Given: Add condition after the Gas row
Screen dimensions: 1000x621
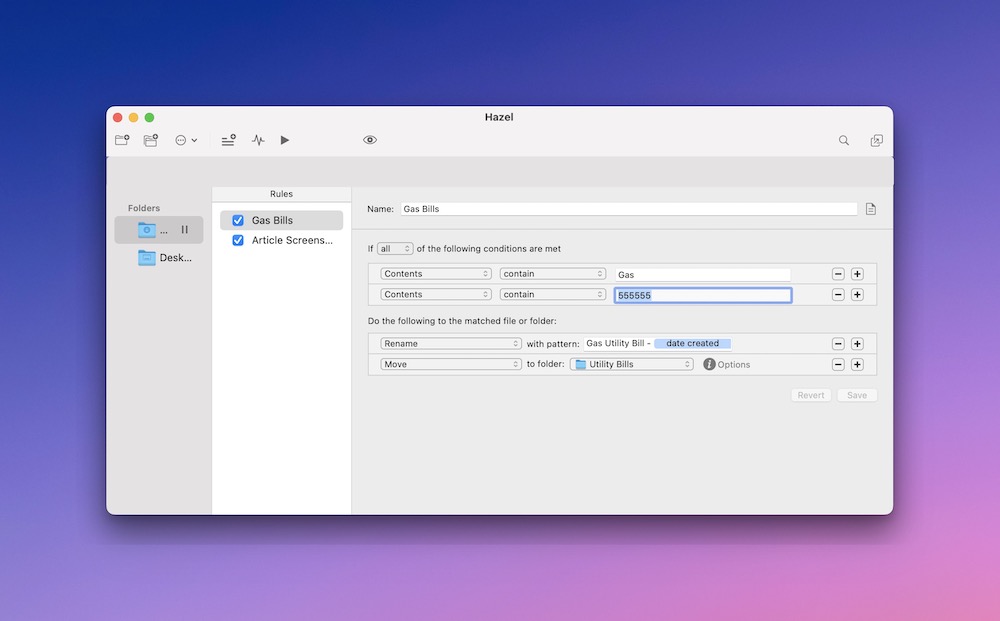Looking at the screenshot, I should coord(857,274).
